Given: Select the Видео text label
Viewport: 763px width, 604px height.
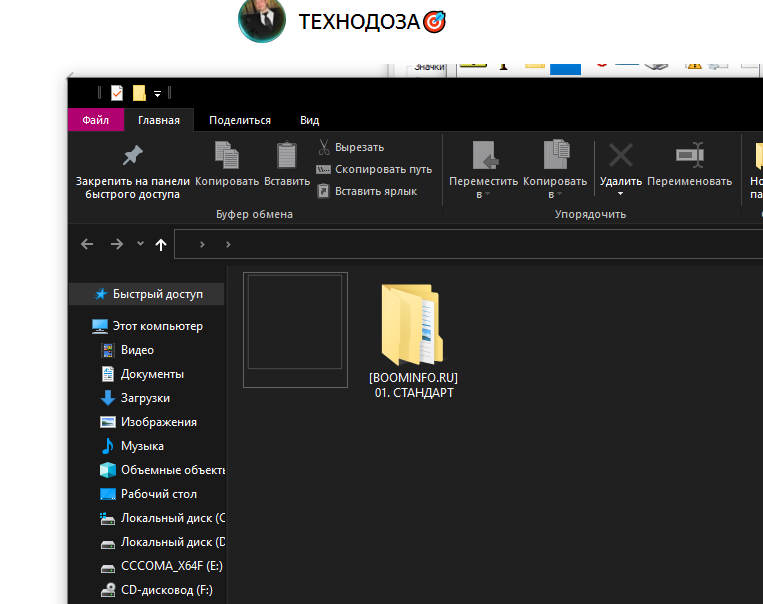Looking at the screenshot, I should point(137,350).
